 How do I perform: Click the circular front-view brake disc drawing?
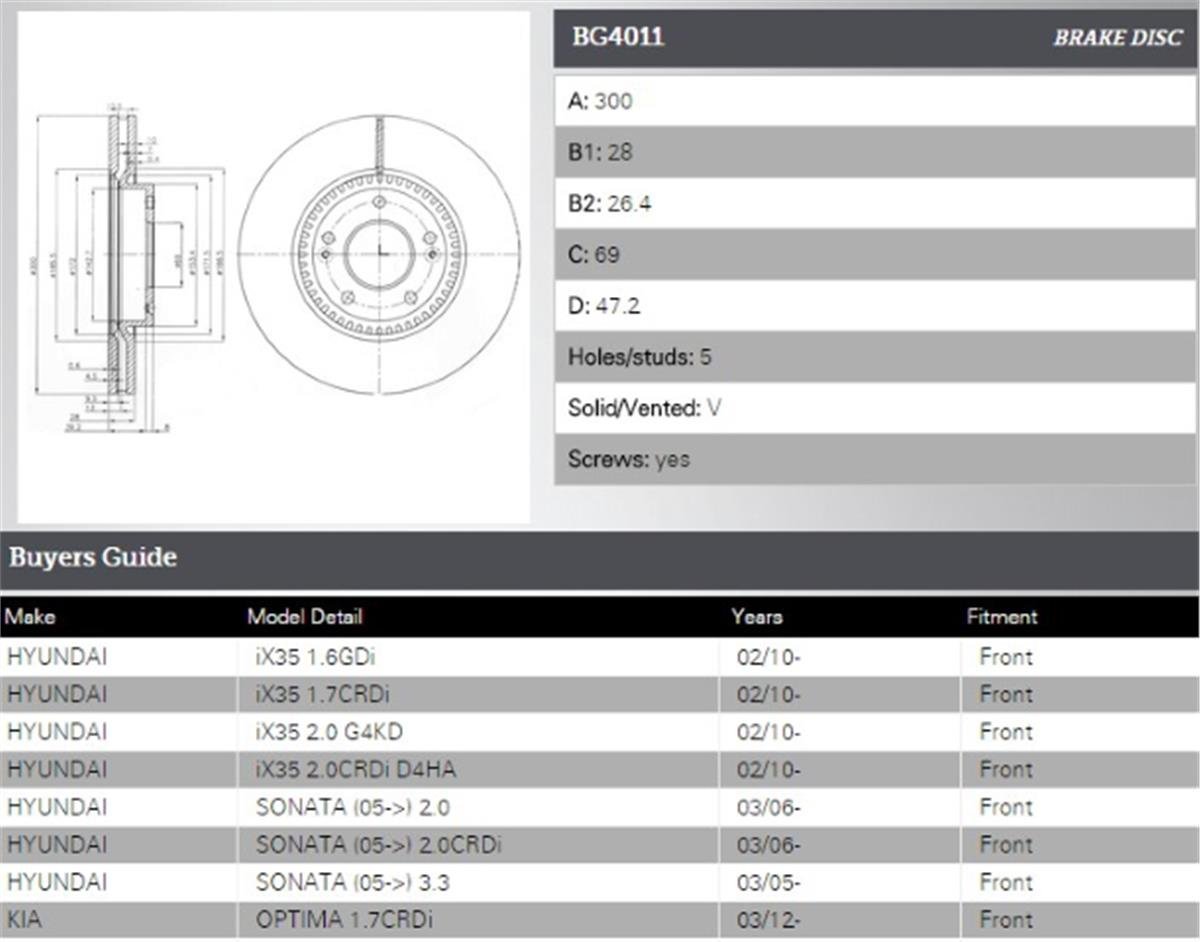pyautogui.click(x=379, y=254)
